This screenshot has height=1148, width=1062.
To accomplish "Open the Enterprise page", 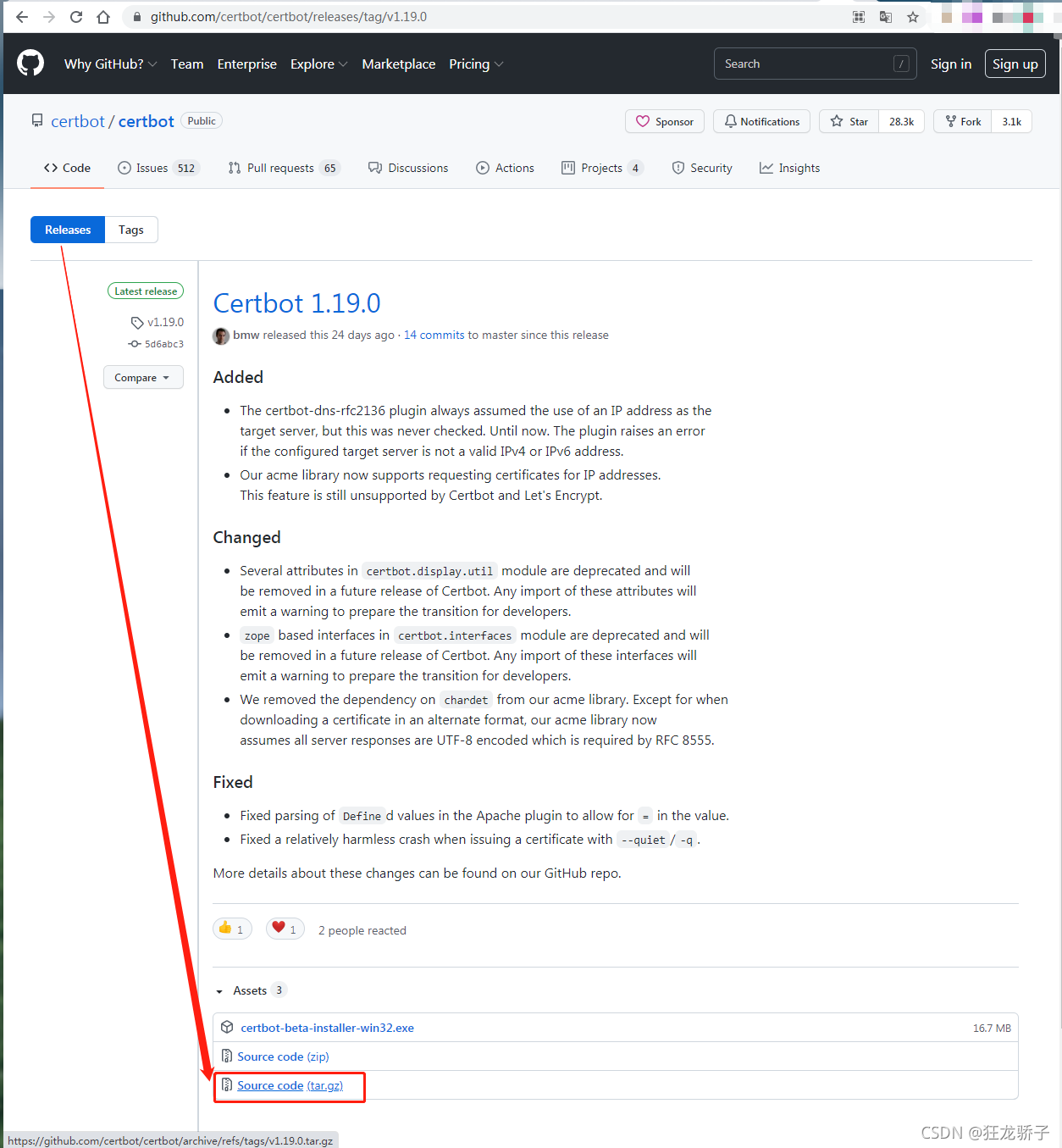I will point(247,64).
